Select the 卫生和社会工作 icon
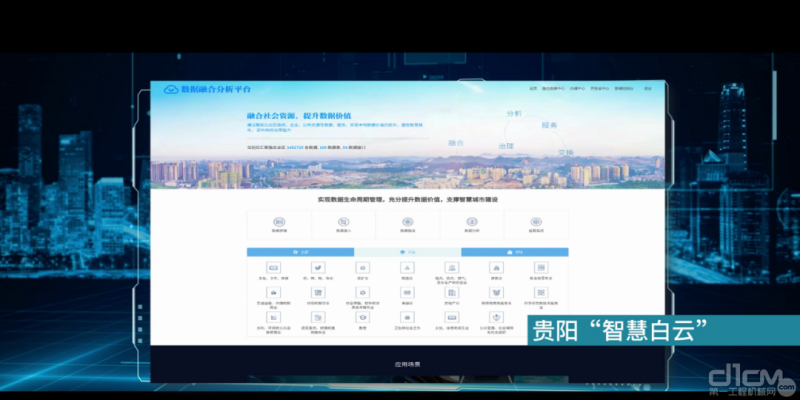This screenshot has width=800, height=400. (x=407, y=319)
